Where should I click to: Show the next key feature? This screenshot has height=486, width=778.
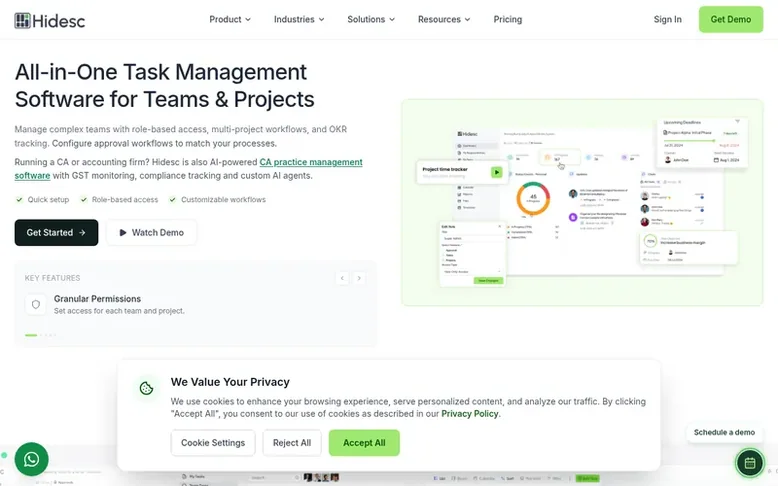point(359,278)
